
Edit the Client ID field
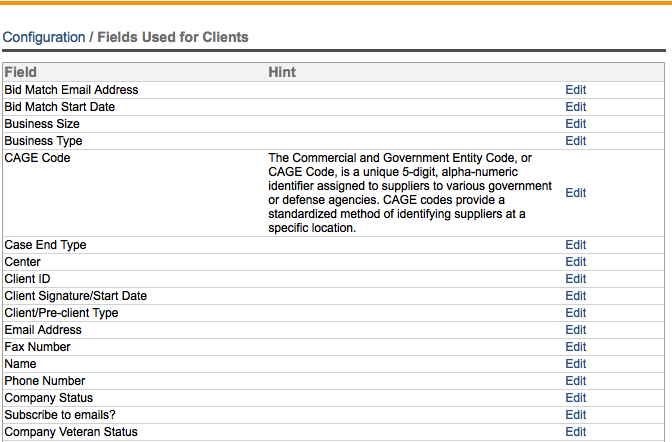click(x=575, y=279)
